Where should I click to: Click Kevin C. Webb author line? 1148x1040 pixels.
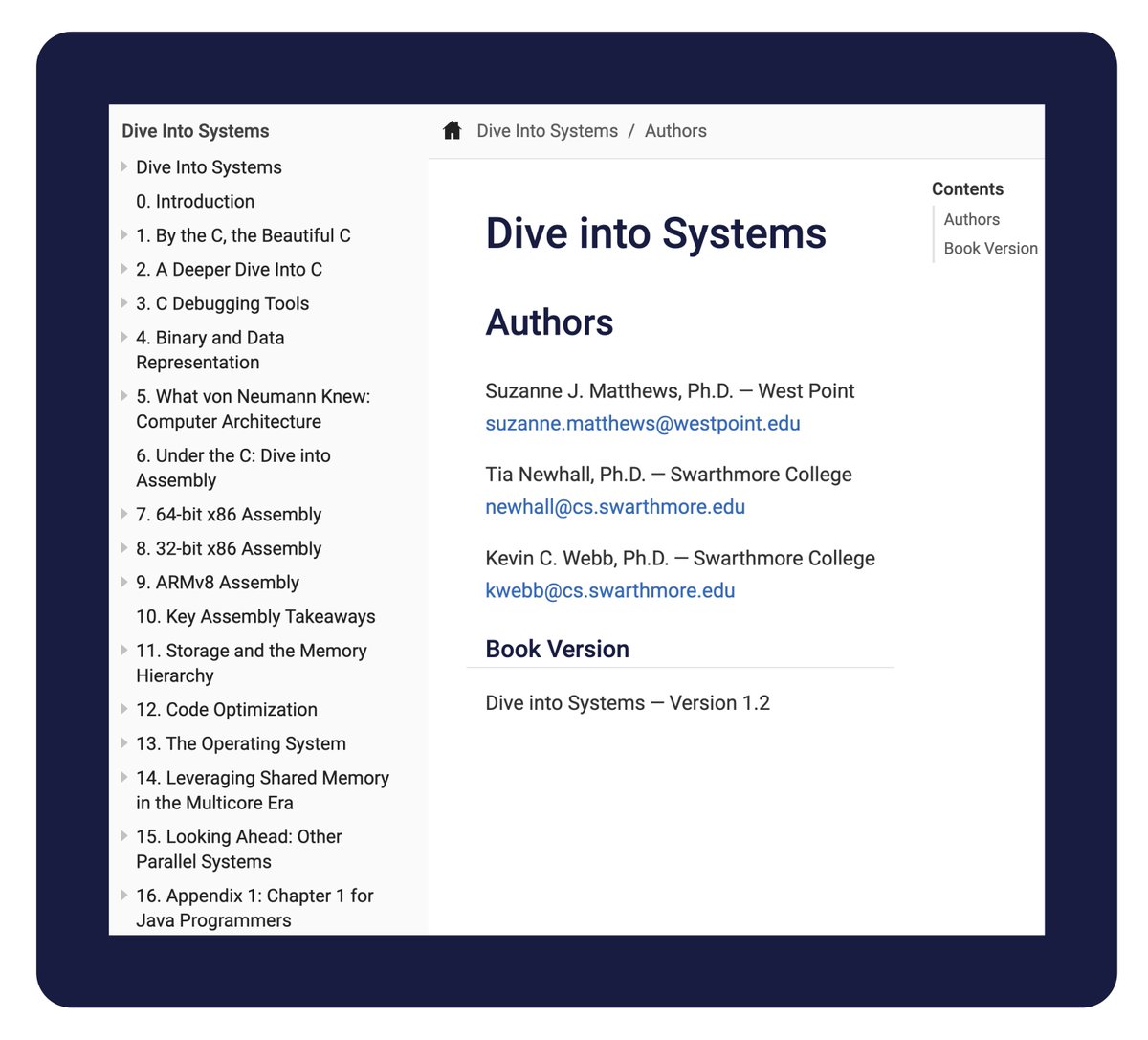(x=680, y=558)
